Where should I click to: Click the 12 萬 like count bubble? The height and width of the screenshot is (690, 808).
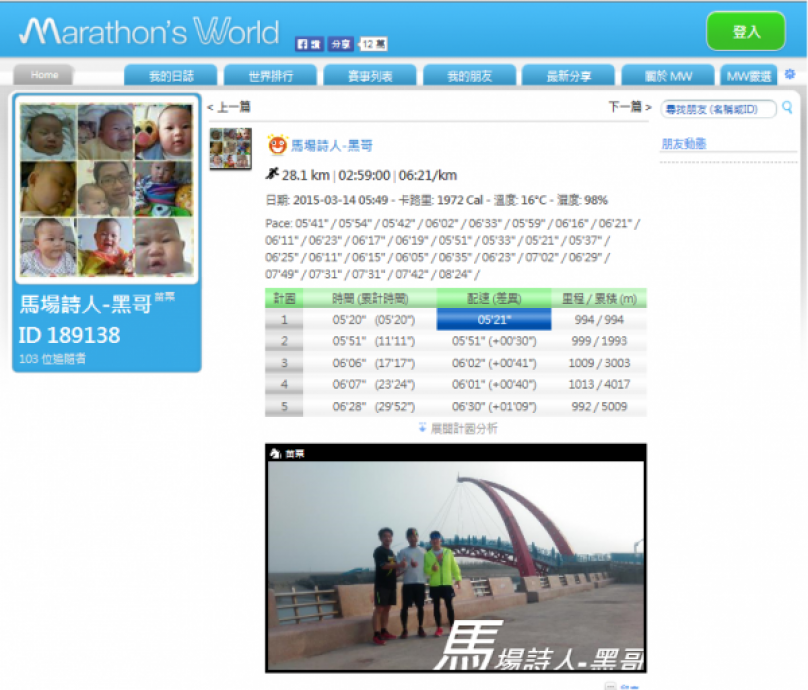point(374,44)
